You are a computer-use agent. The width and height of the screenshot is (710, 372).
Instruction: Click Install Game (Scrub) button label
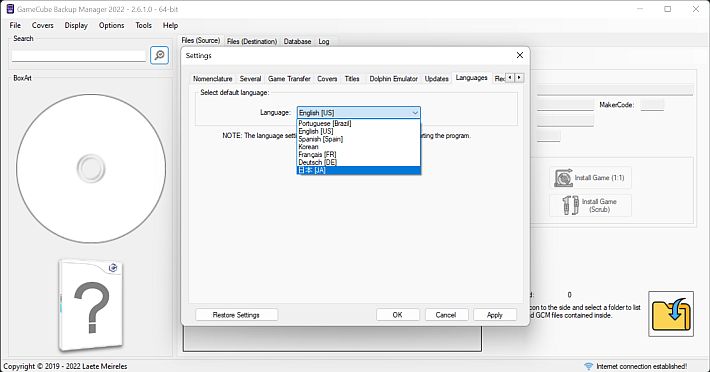coord(599,205)
